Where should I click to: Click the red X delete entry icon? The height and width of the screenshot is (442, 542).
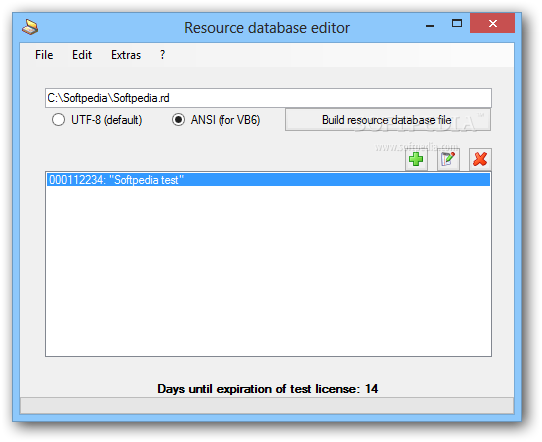pos(480,159)
